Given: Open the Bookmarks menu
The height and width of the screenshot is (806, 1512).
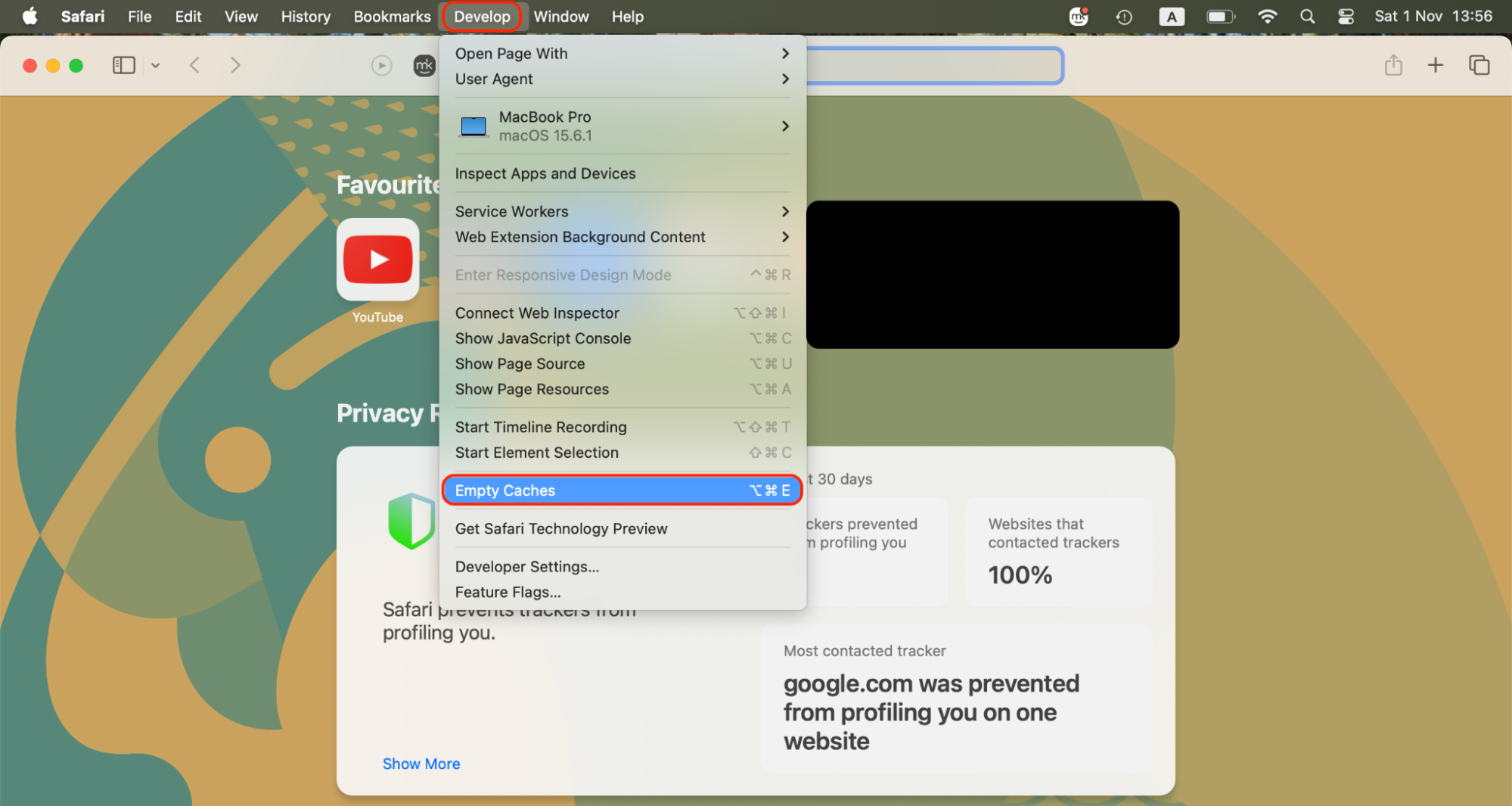Looking at the screenshot, I should click(x=392, y=16).
